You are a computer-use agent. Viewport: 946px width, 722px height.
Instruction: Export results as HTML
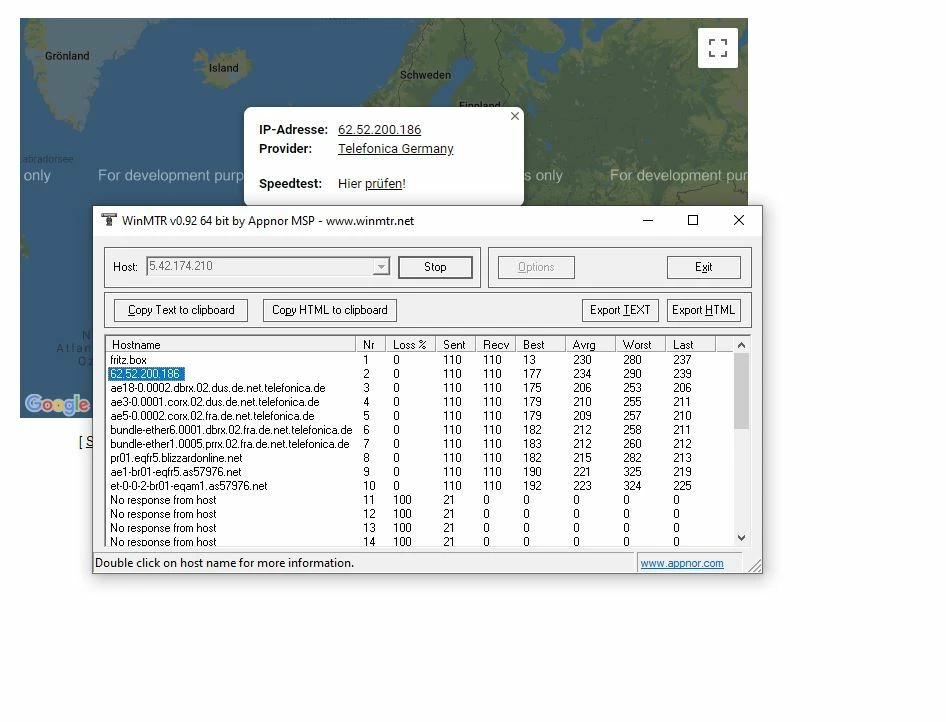coord(703,310)
